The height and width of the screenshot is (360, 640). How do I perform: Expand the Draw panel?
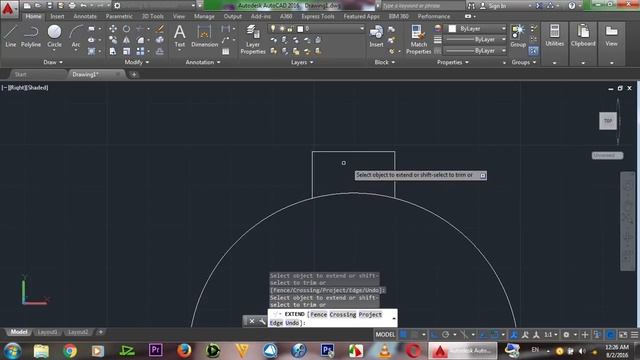tap(53, 62)
